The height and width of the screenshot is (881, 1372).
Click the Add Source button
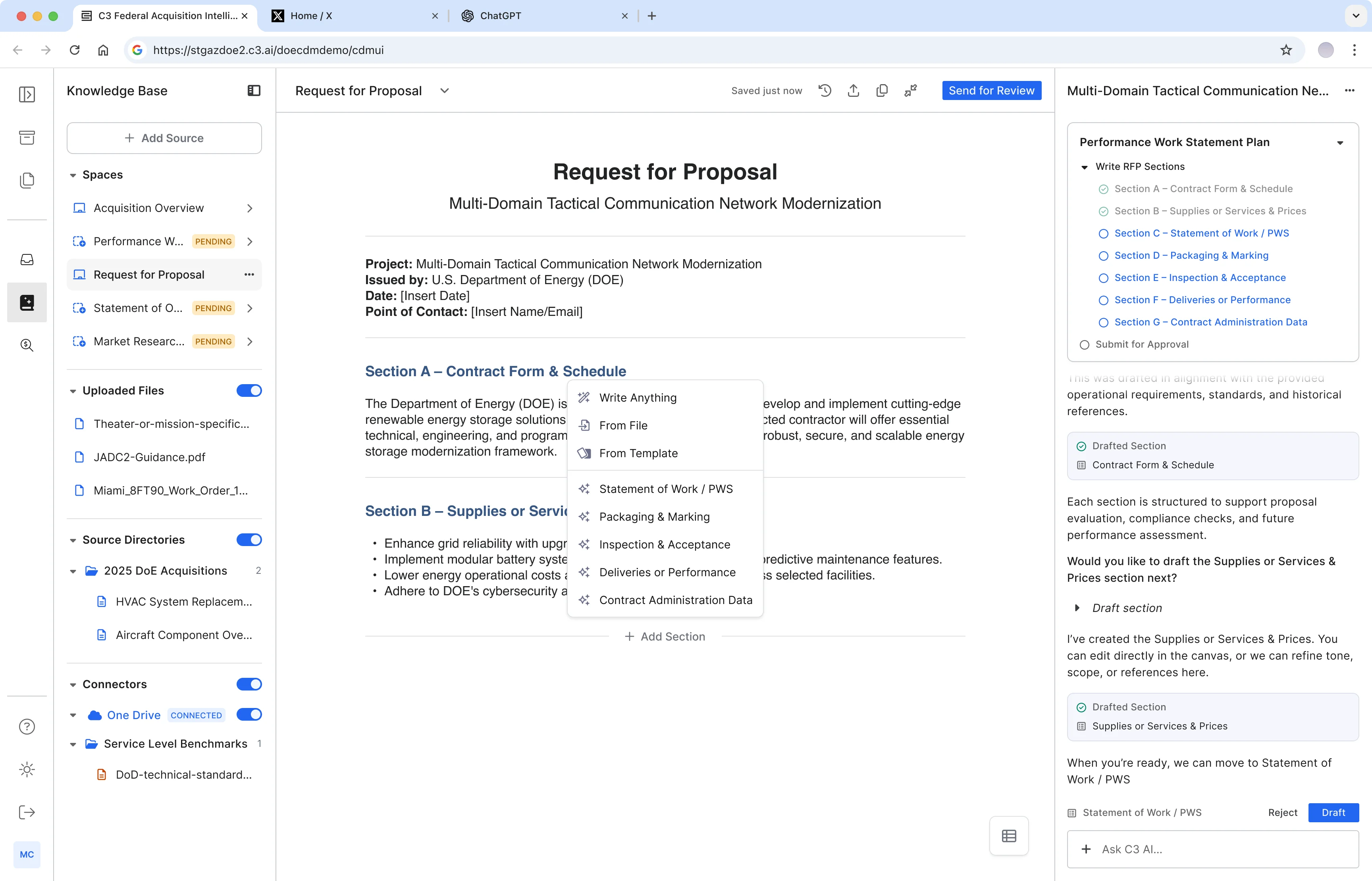point(164,138)
